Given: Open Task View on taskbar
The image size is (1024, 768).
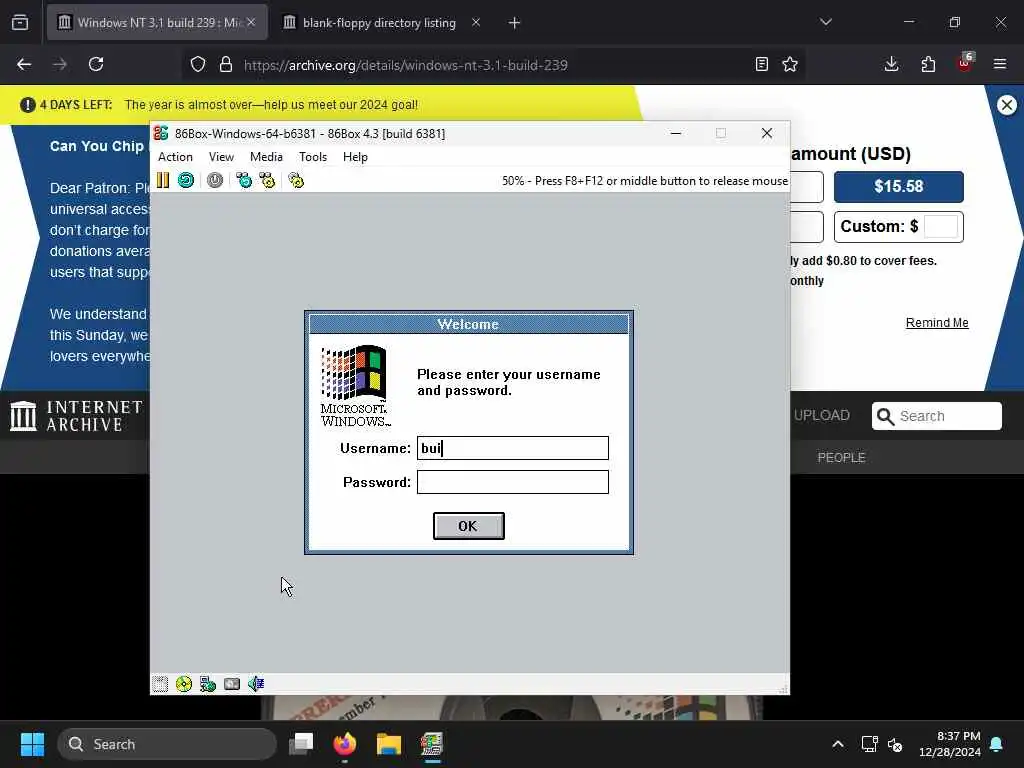Looking at the screenshot, I should tap(301, 744).
